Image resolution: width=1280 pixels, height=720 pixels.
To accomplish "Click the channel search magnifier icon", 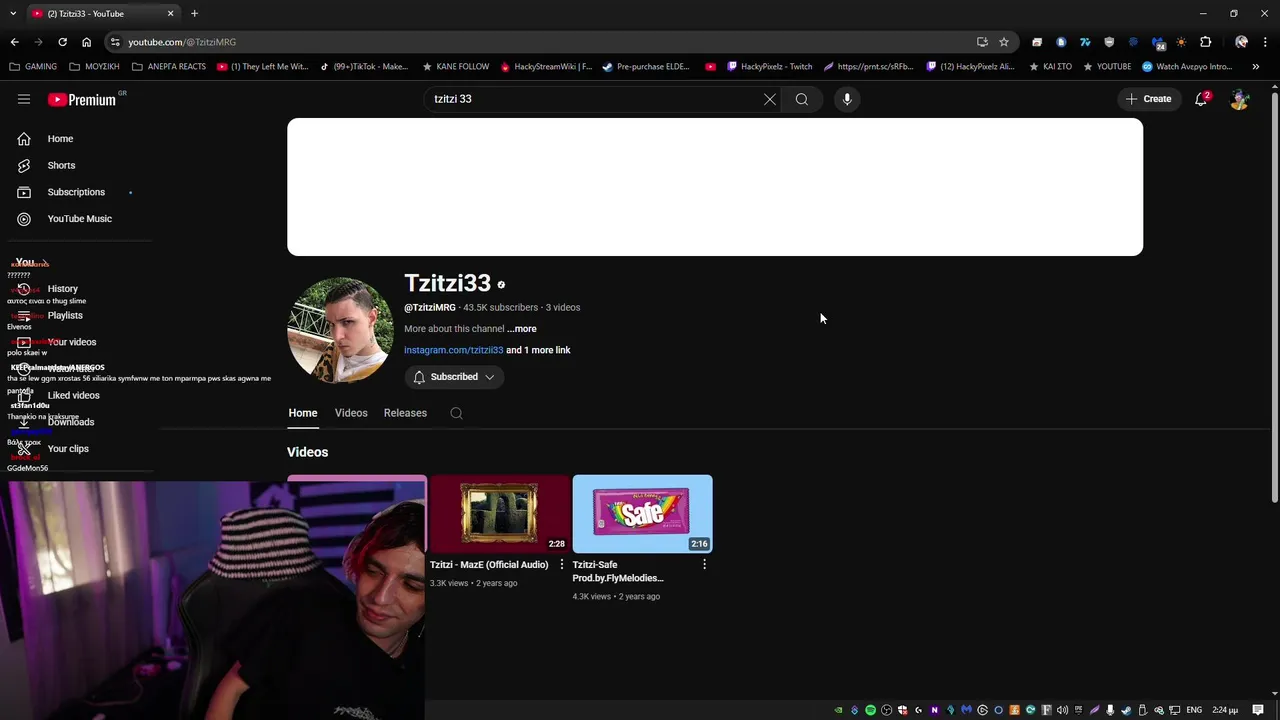I will point(456,413).
